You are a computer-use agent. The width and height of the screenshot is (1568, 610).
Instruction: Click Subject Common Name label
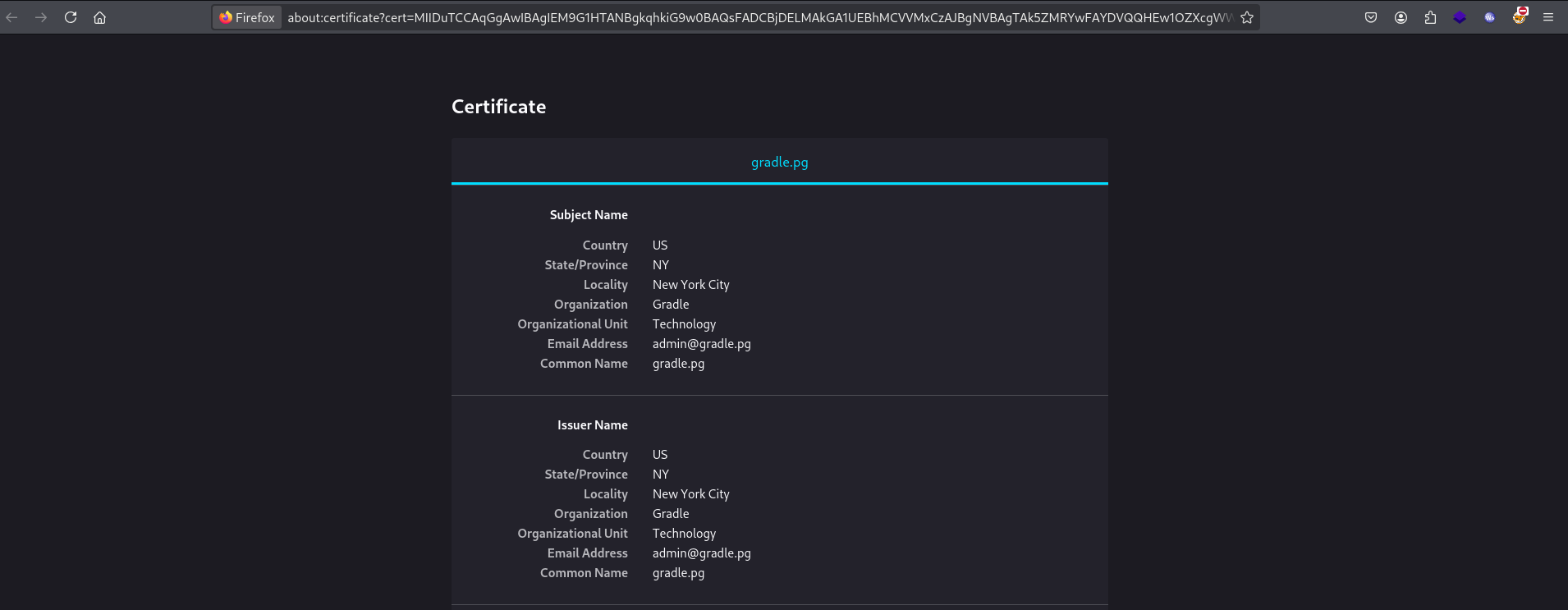584,364
